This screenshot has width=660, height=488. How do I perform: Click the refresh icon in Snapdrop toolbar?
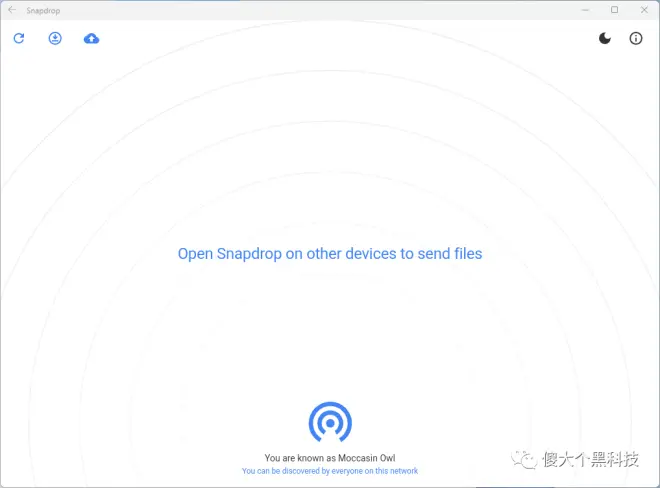[19, 38]
